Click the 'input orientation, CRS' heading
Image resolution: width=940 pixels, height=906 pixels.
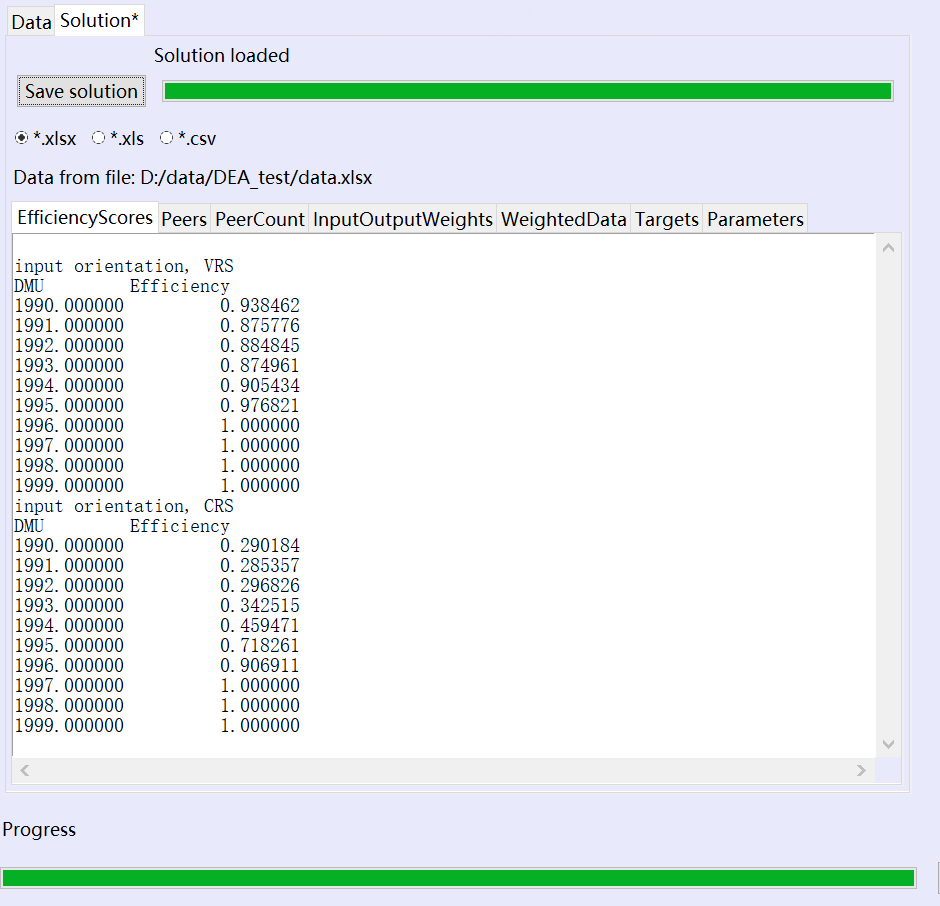pyautogui.click(x=124, y=505)
